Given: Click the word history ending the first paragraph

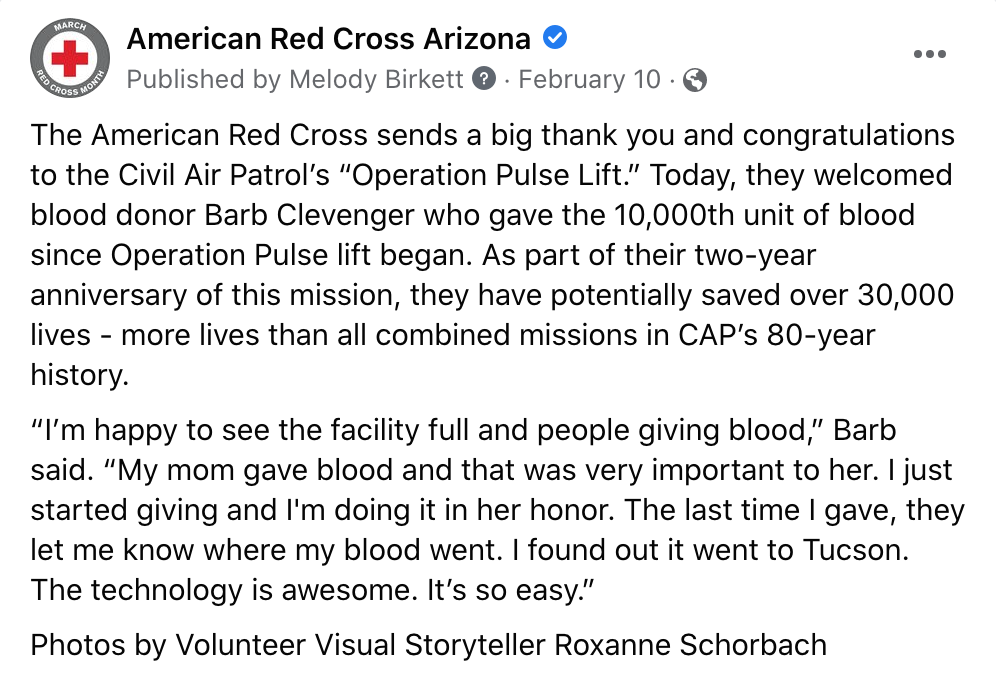Looking at the screenshot, I should click(x=79, y=375).
